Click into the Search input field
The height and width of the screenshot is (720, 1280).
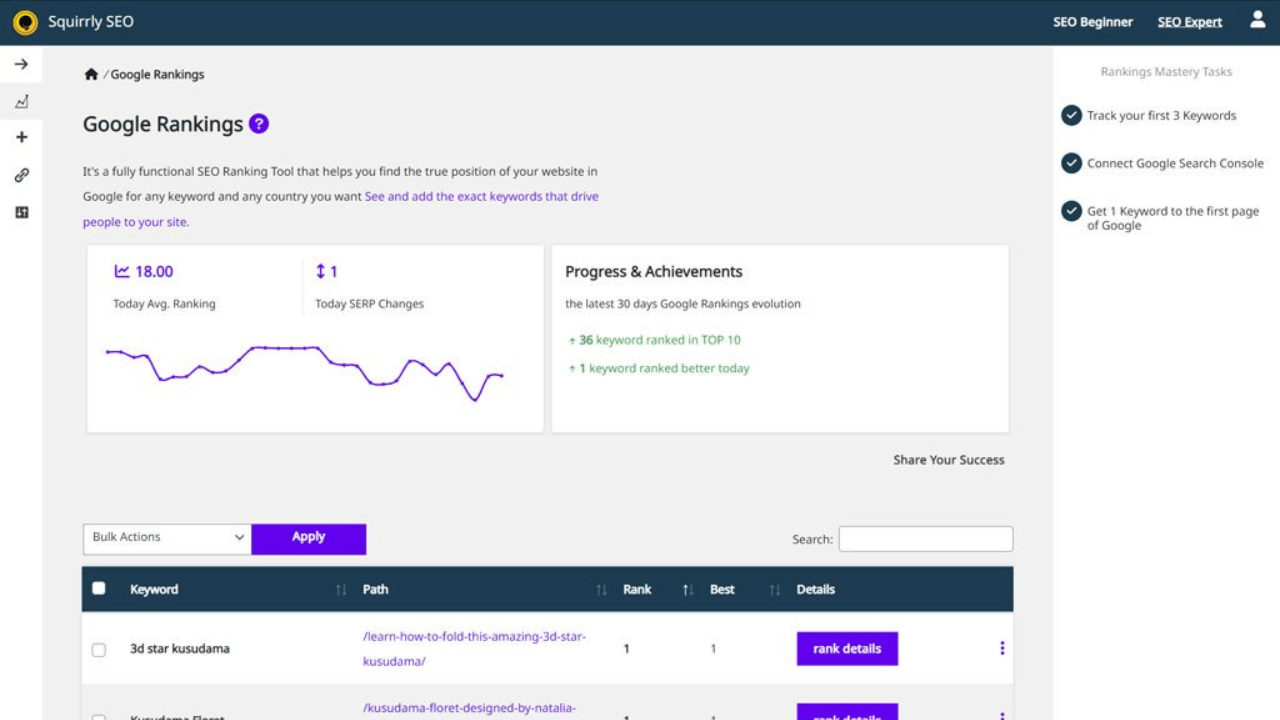click(x=925, y=539)
